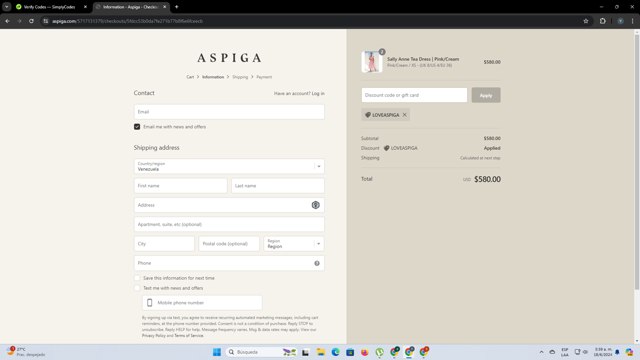Click the address bar URL
The image size is (640, 360).
tap(127, 21)
